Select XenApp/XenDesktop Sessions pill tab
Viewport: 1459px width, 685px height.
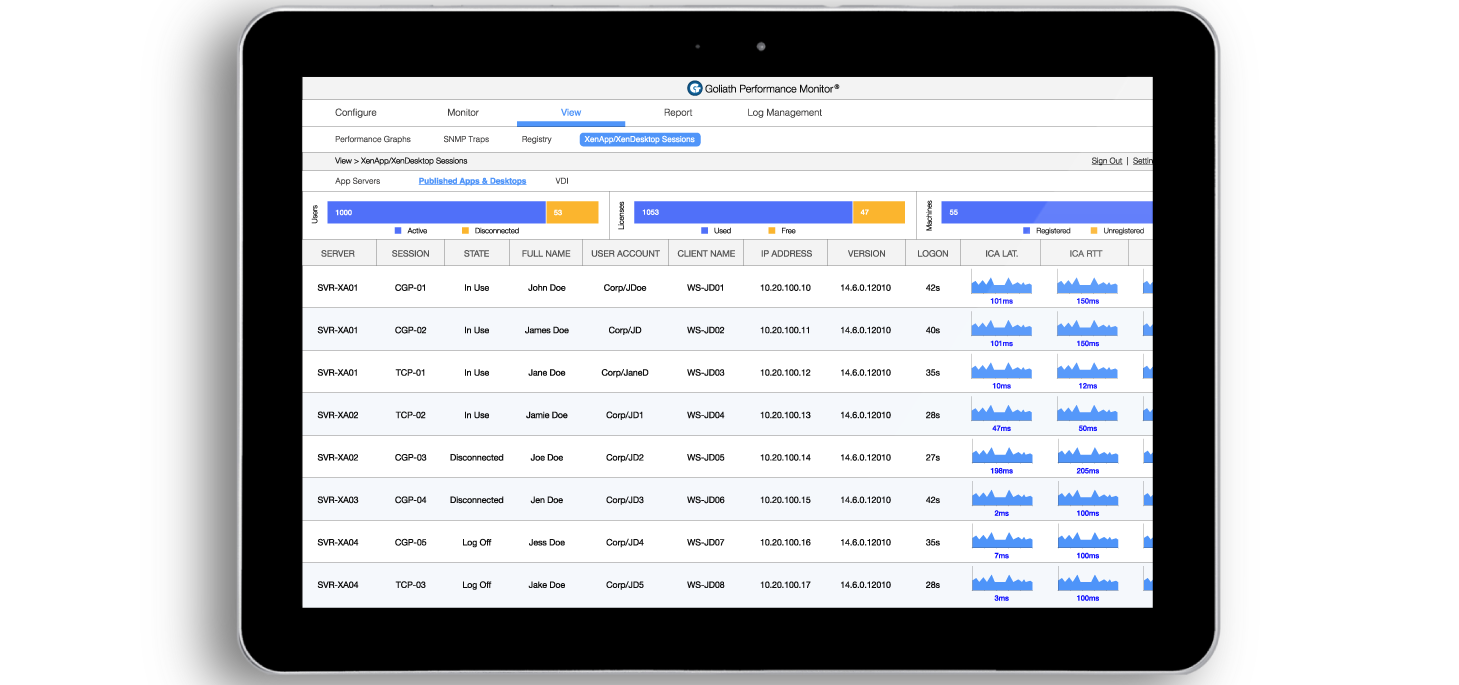pyautogui.click(x=640, y=139)
